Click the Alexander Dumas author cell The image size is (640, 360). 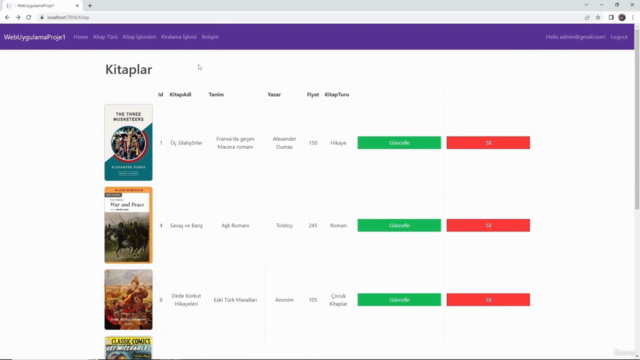(284, 143)
